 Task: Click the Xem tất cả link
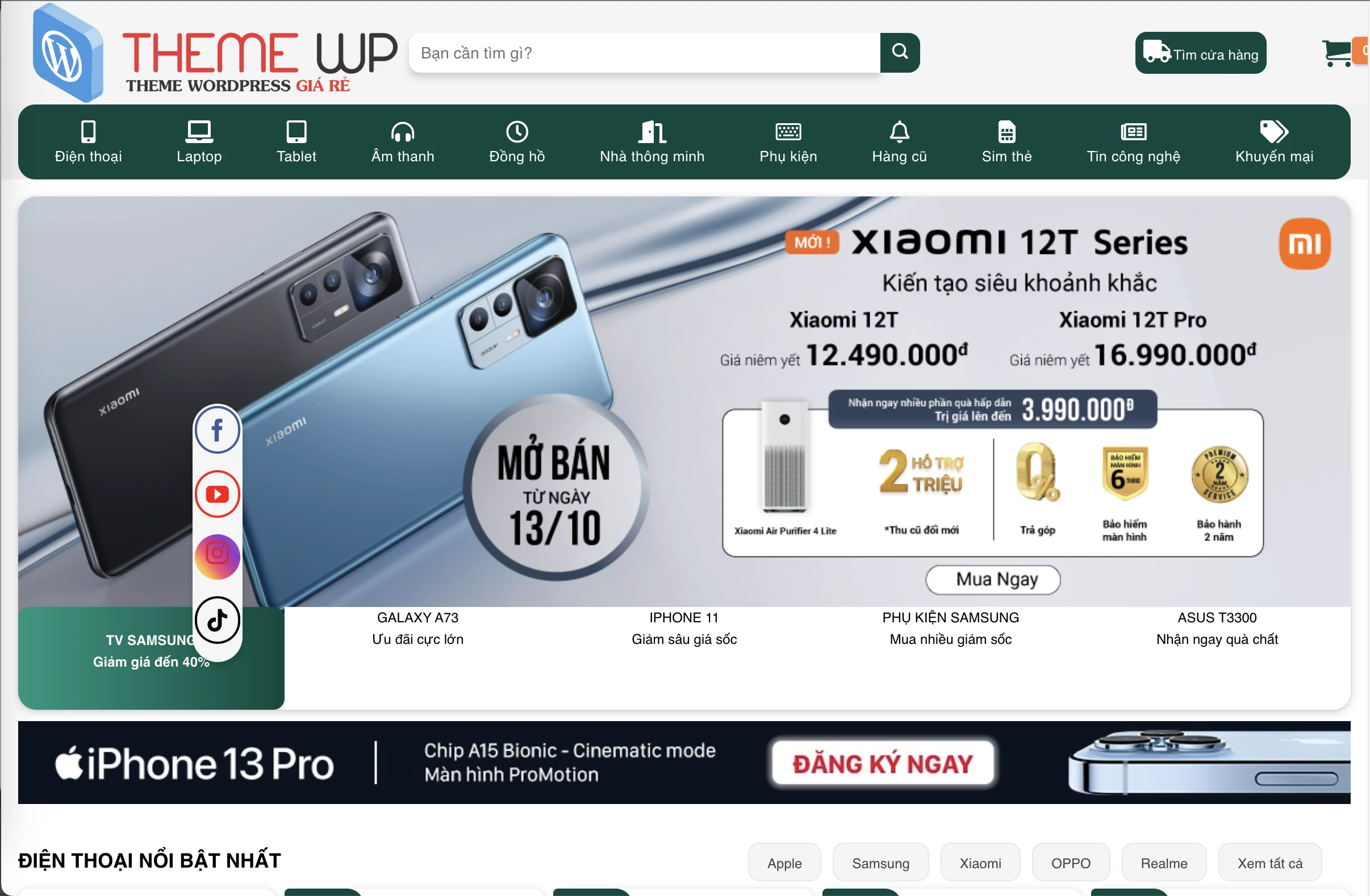1270,862
